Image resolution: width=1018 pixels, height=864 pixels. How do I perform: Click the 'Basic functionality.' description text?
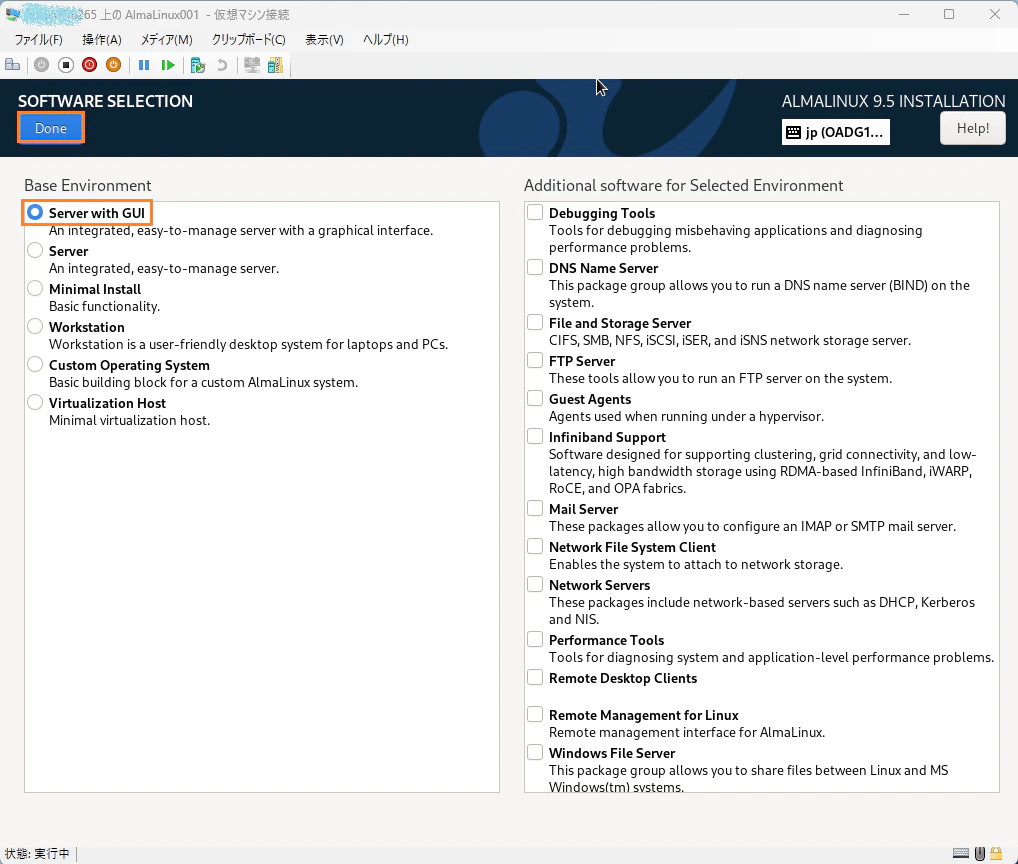105,306
